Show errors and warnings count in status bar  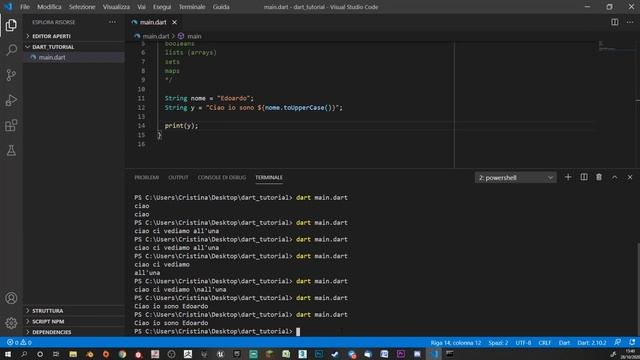(x=19, y=342)
